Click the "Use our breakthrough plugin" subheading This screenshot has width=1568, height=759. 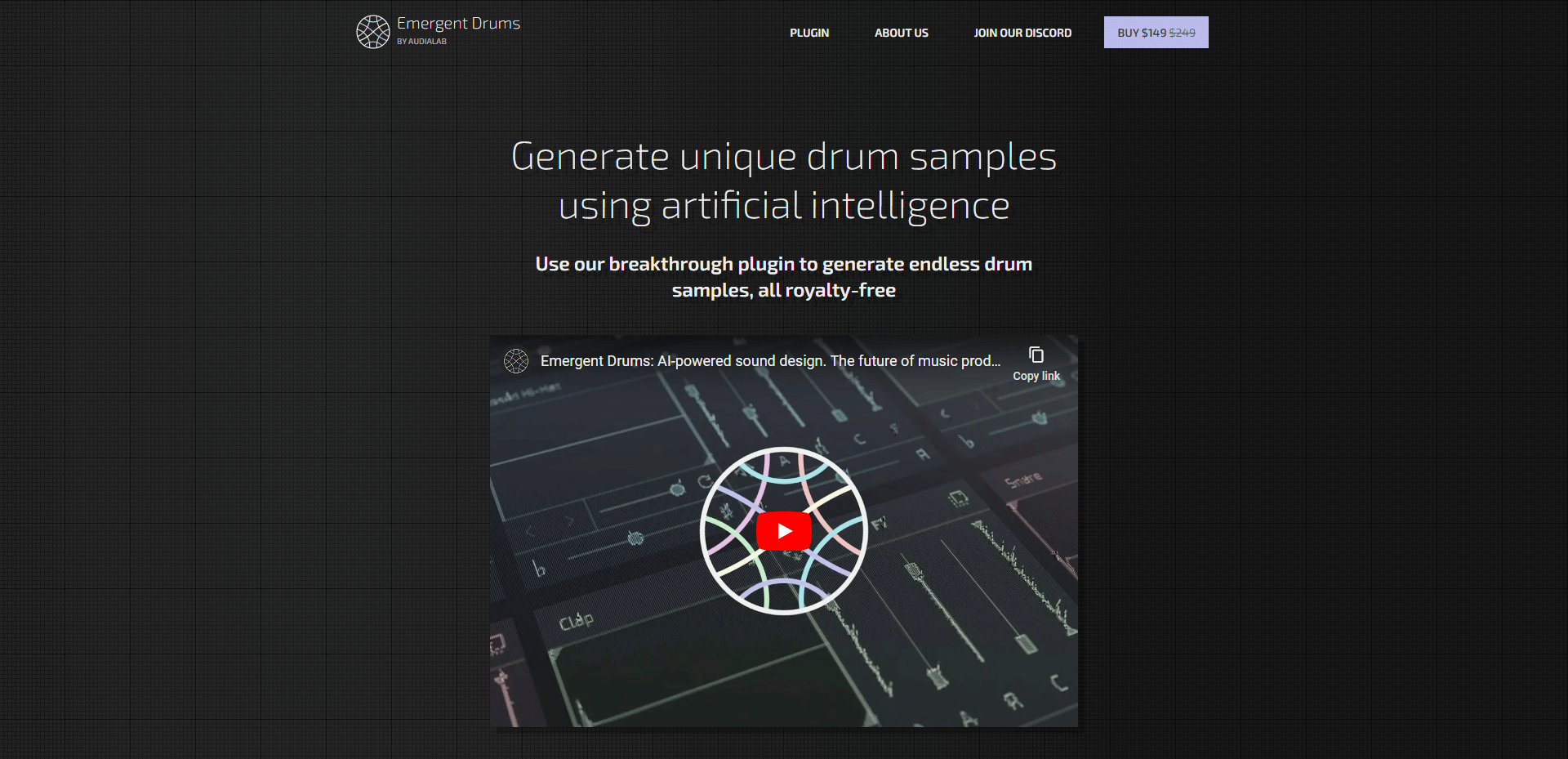[x=784, y=277]
